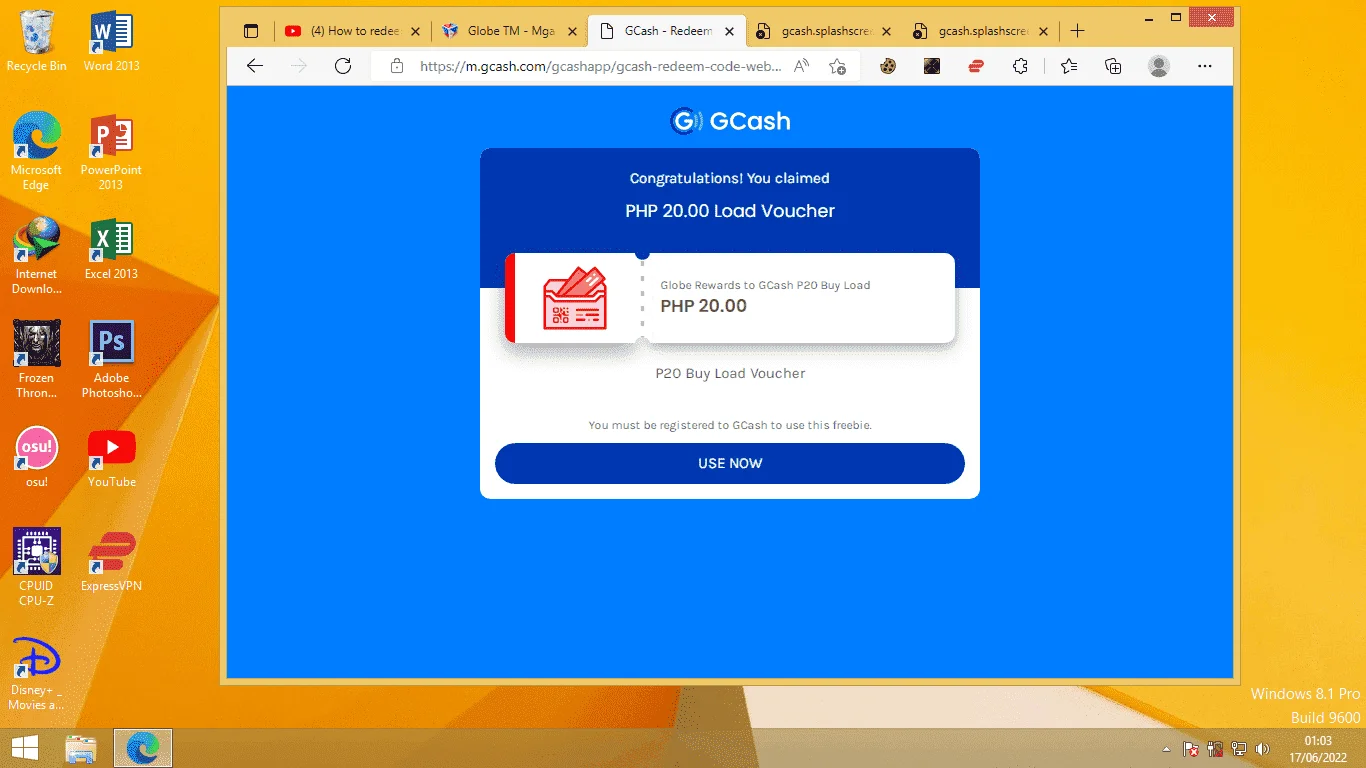Switch to the How to redeem YouTube tab
The height and width of the screenshot is (768, 1366).
point(353,31)
